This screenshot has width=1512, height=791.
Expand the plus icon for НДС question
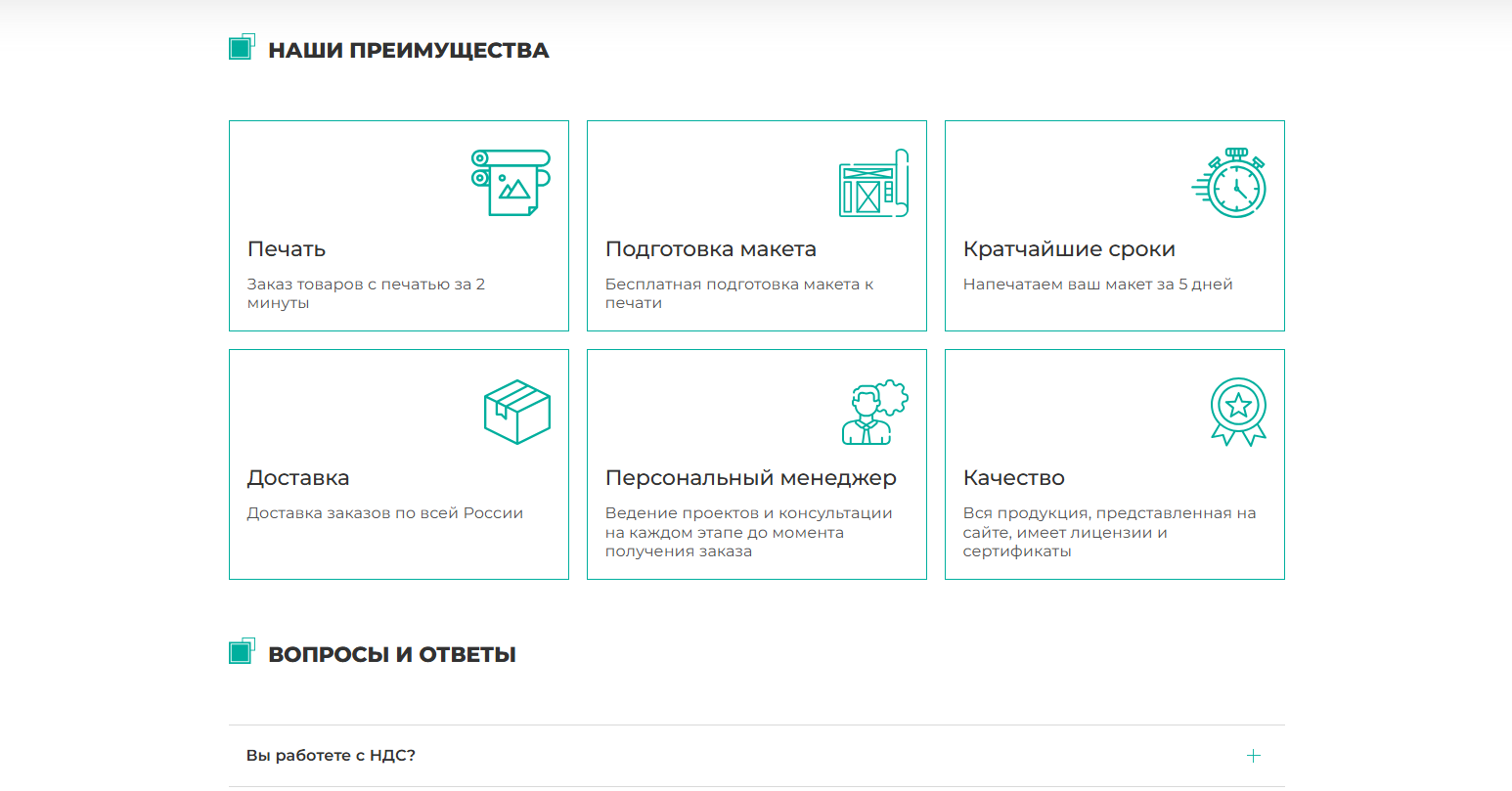[1254, 756]
